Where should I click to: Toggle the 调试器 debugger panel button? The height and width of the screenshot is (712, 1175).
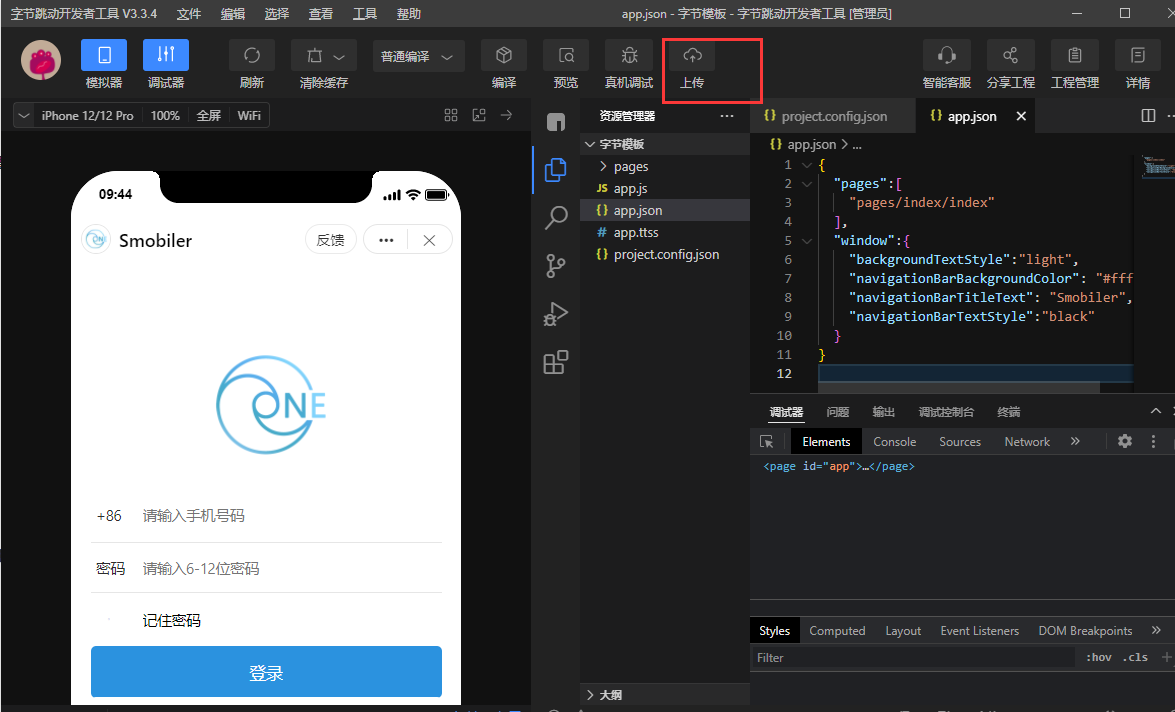[166, 55]
